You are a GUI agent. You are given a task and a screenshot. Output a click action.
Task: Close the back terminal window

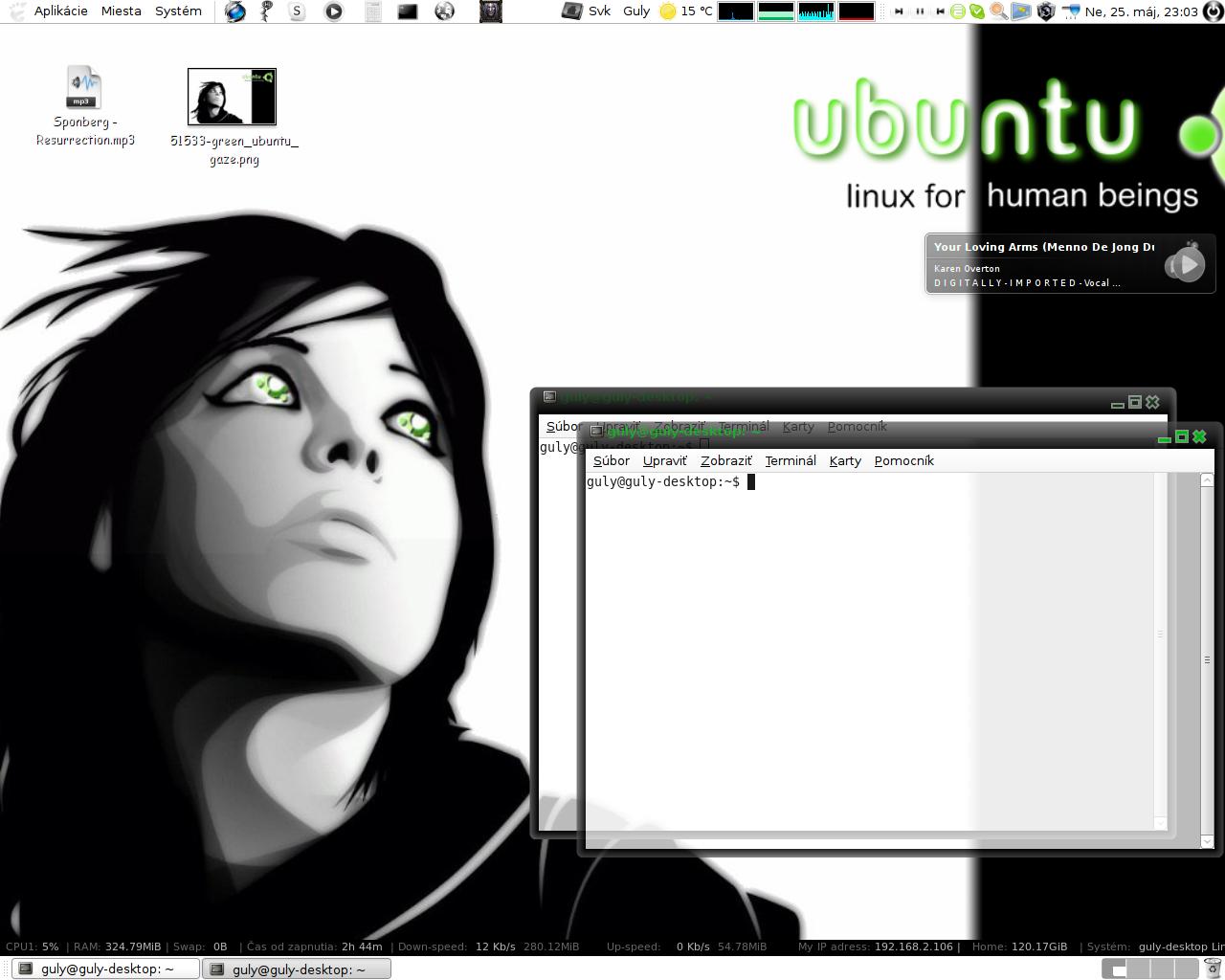tap(1152, 402)
